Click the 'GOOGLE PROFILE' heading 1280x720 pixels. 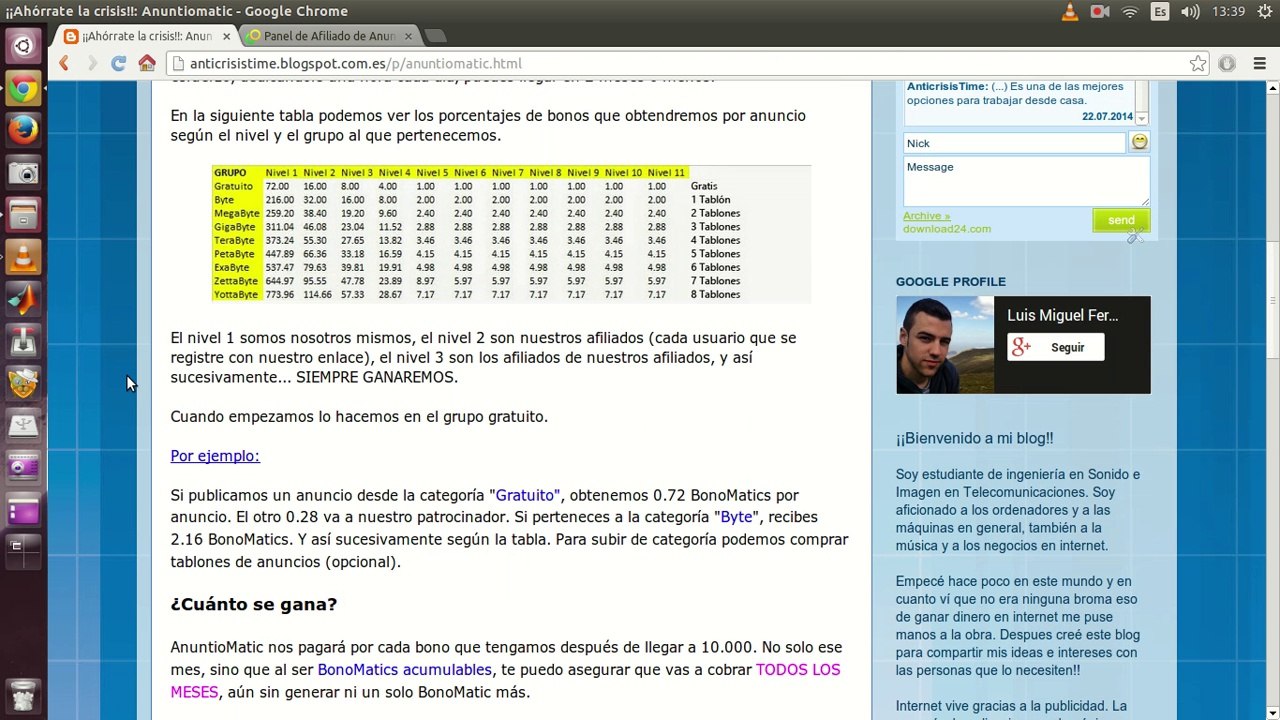[951, 282]
